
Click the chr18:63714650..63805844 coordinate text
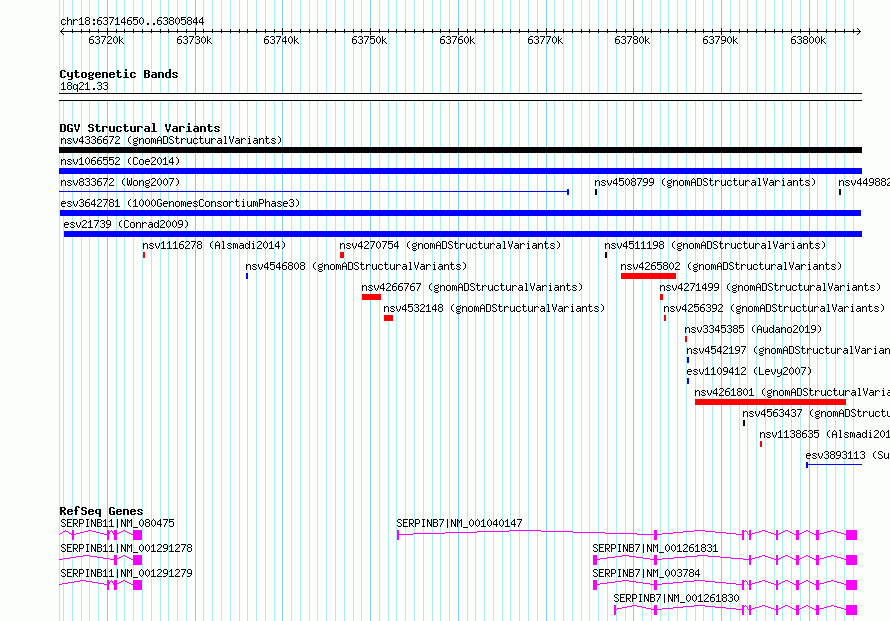tap(132, 22)
